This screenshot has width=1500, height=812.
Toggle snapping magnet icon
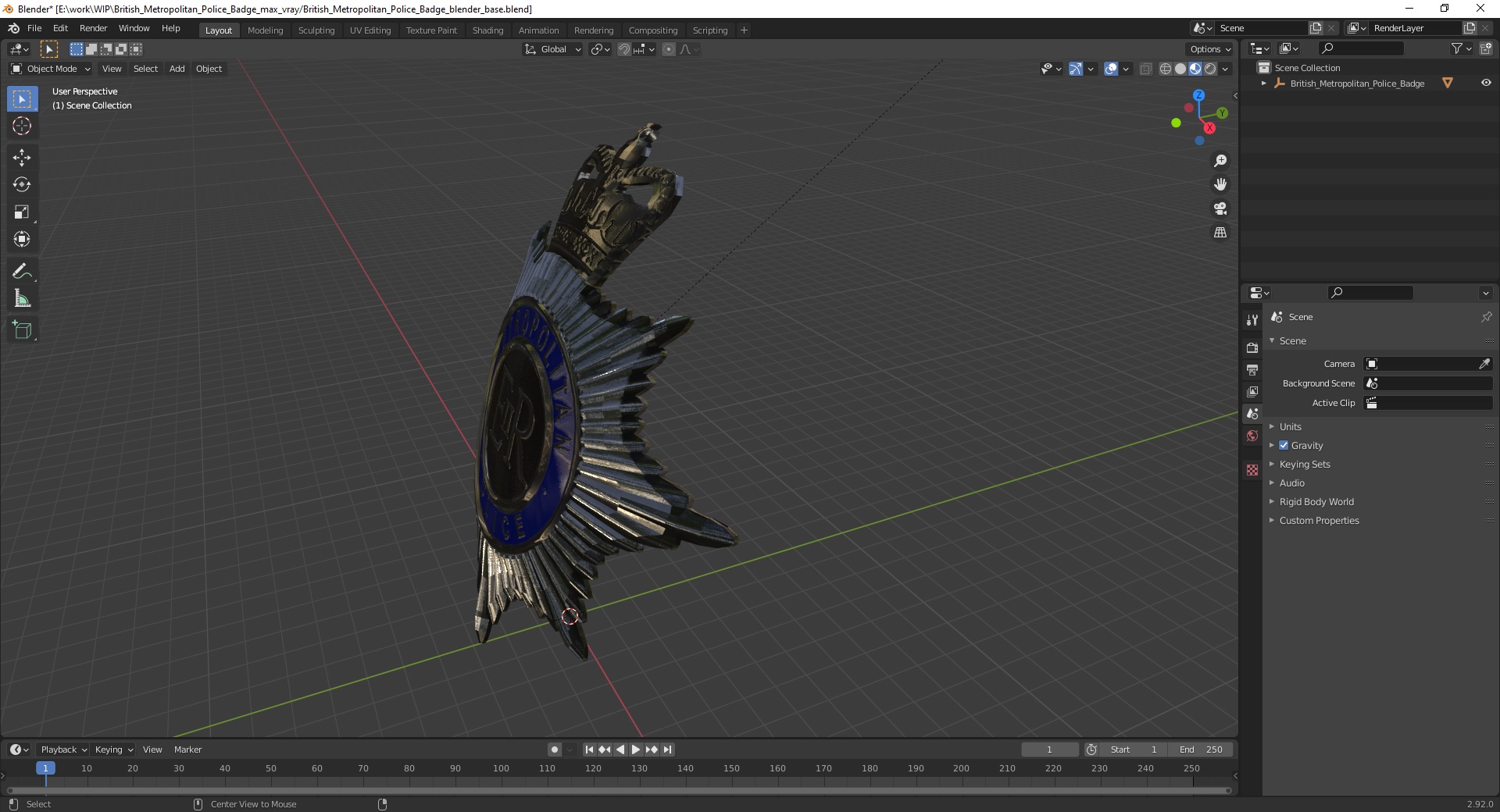[x=624, y=49]
